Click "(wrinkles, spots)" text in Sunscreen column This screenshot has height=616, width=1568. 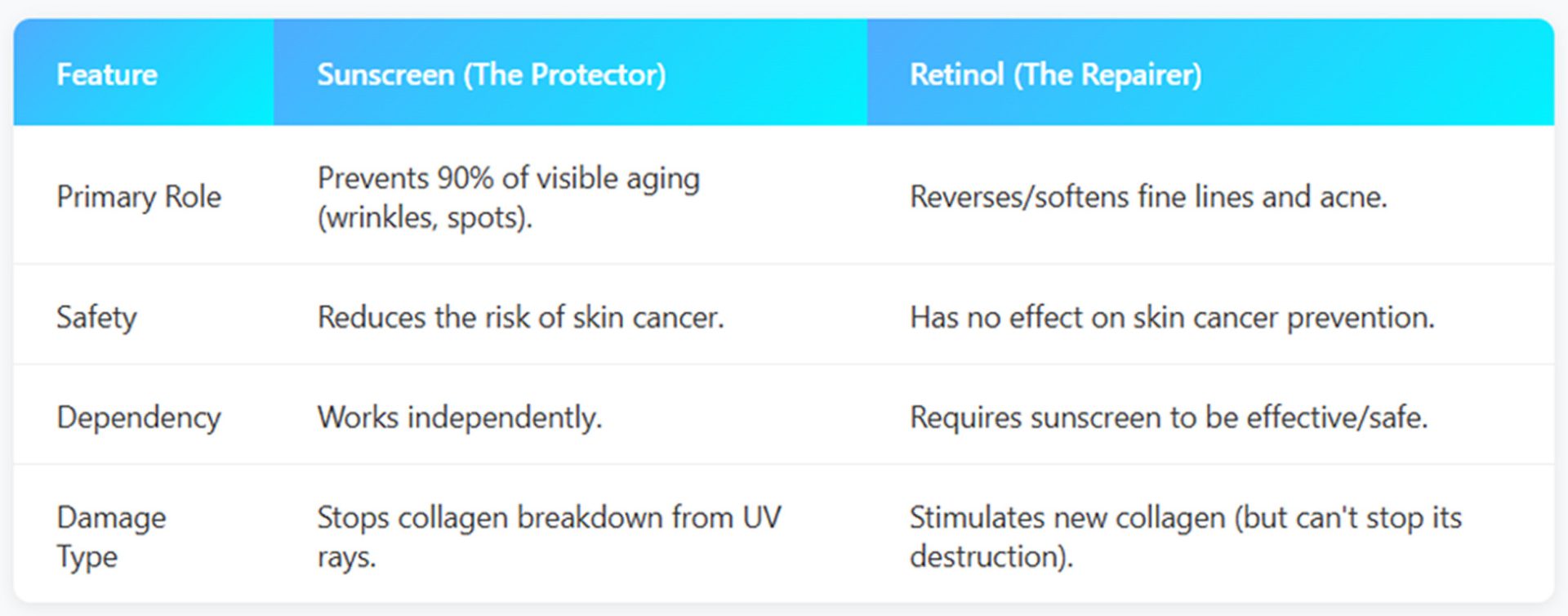pos(425,217)
